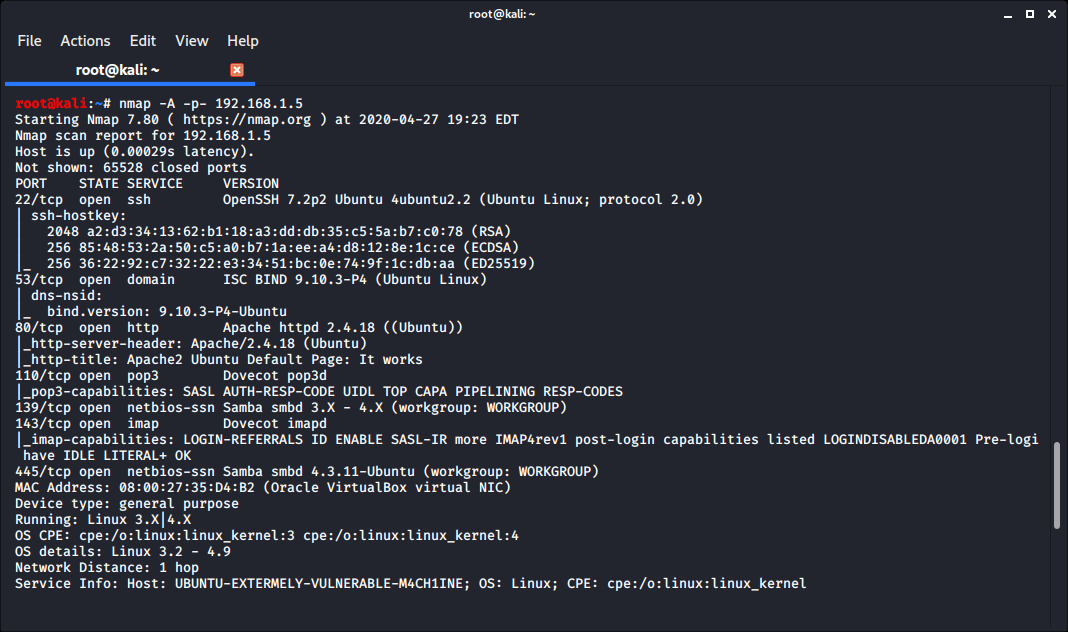Select the root@kali: ~ terminal tab
1068x632 pixels.
point(118,70)
